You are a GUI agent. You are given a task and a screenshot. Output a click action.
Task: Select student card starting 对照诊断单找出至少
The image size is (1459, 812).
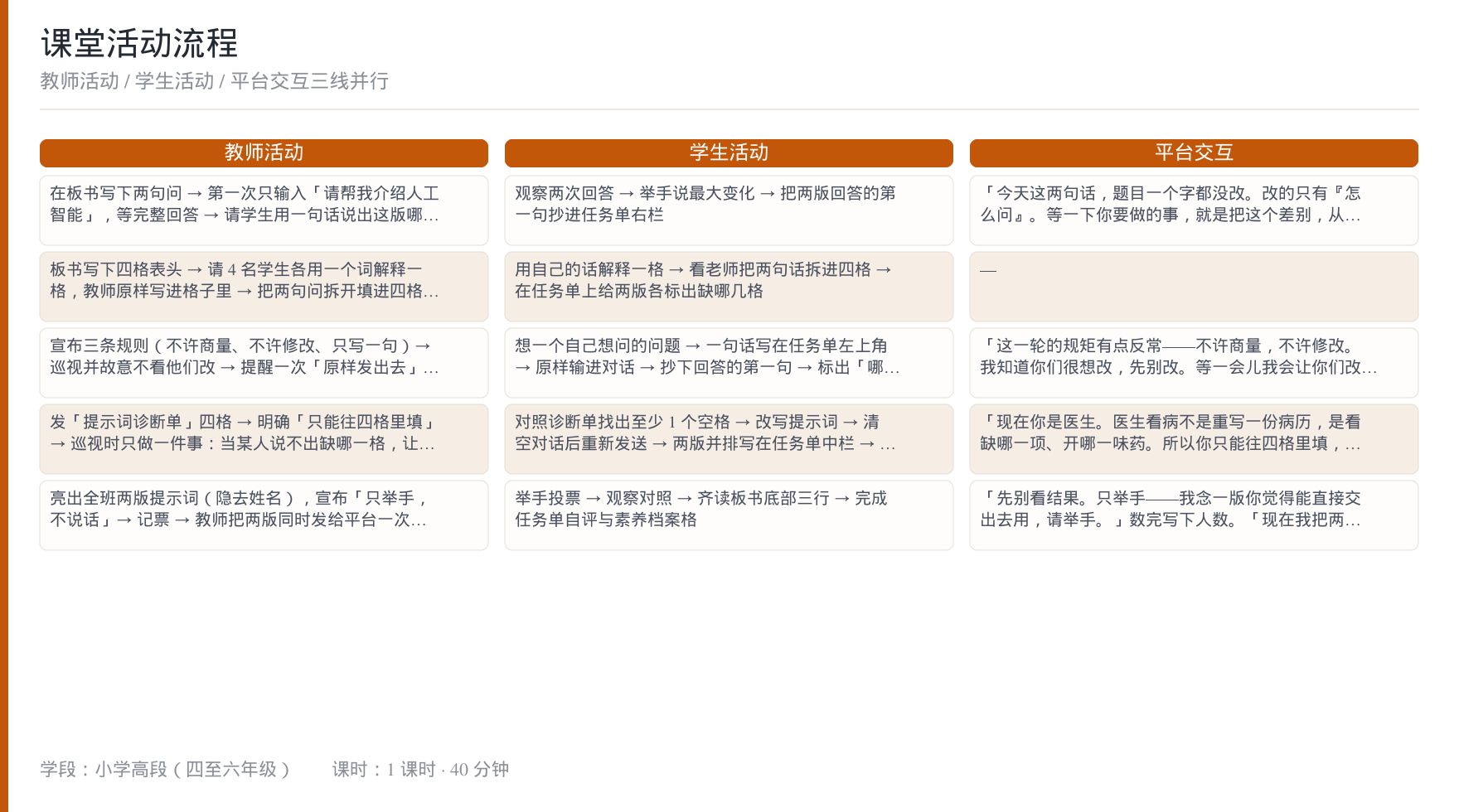click(x=729, y=439)
